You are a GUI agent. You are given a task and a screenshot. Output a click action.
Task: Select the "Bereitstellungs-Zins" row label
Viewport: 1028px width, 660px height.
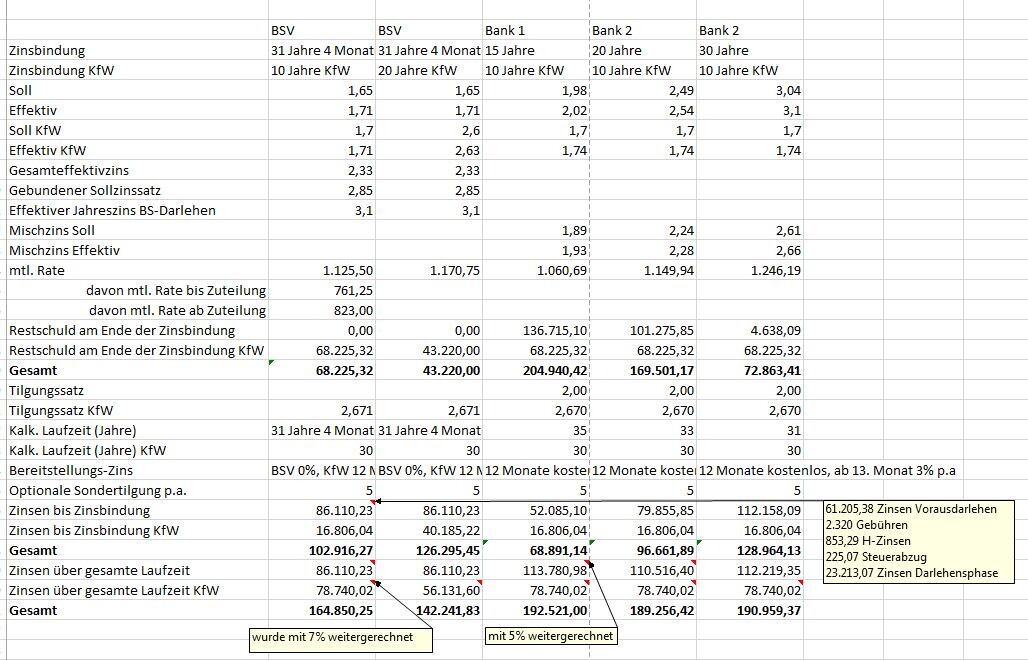point(71,470)
